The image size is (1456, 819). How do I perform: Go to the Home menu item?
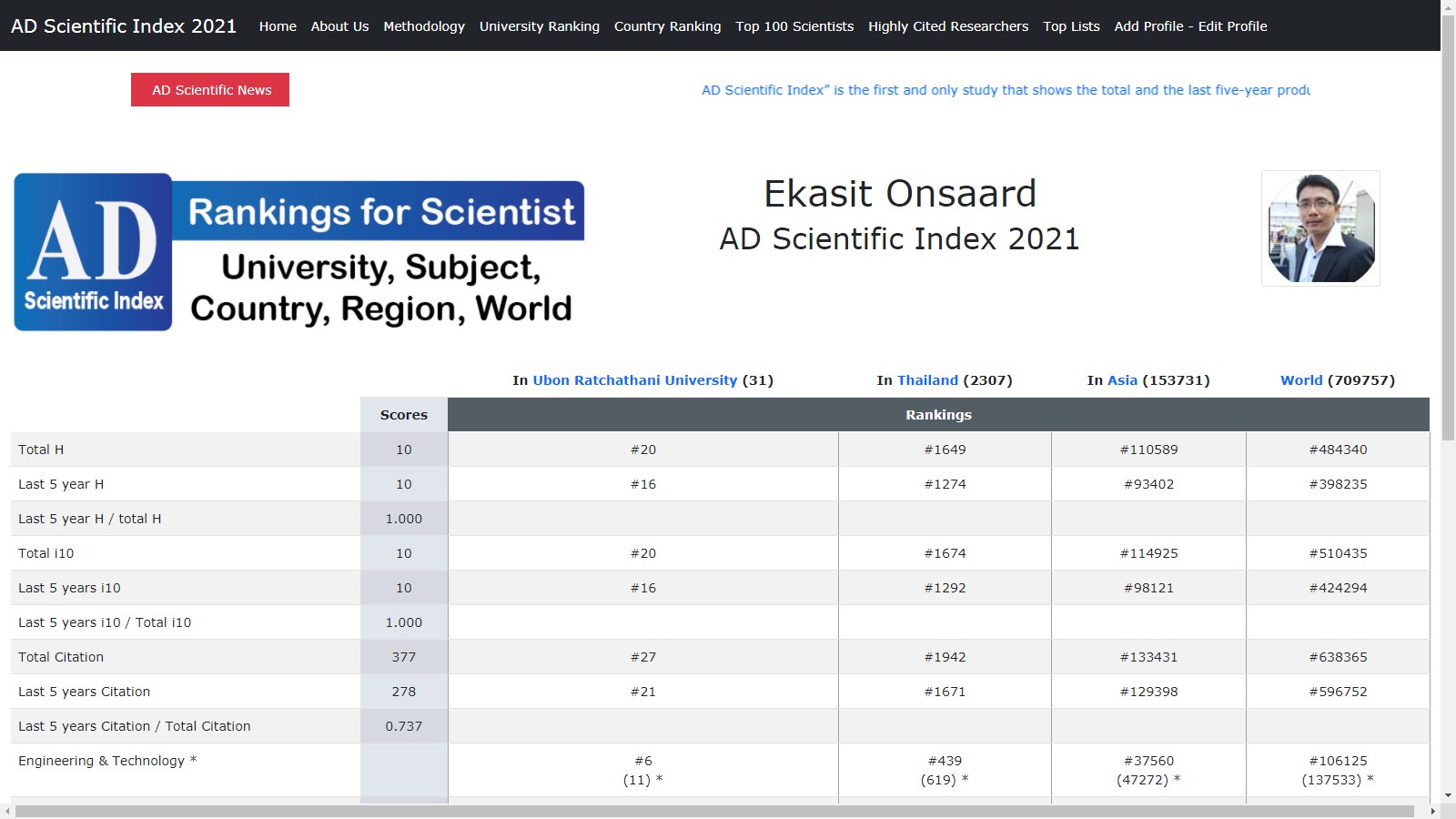[278, 26]
